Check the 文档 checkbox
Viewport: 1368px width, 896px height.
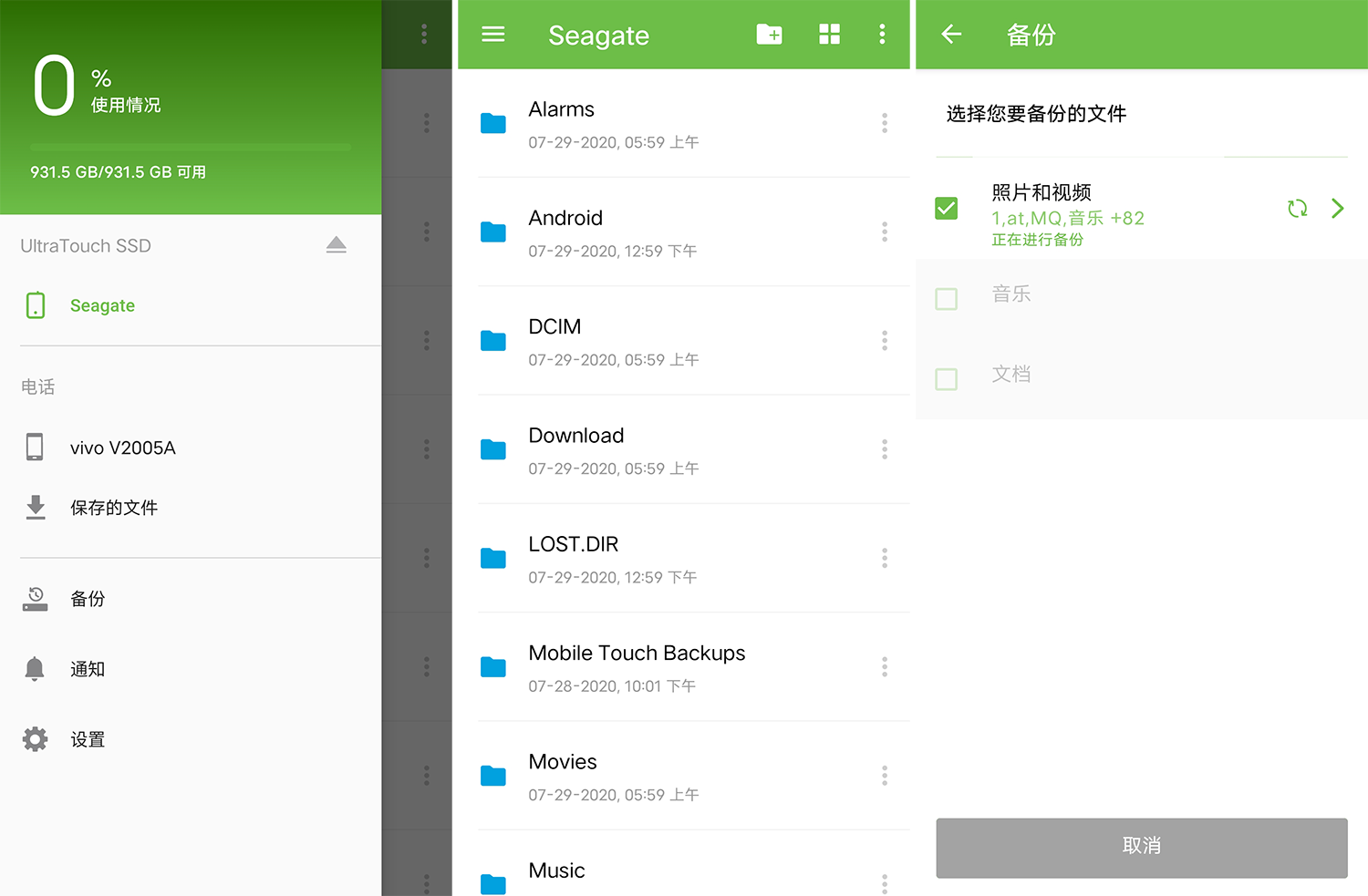point(947,379)
